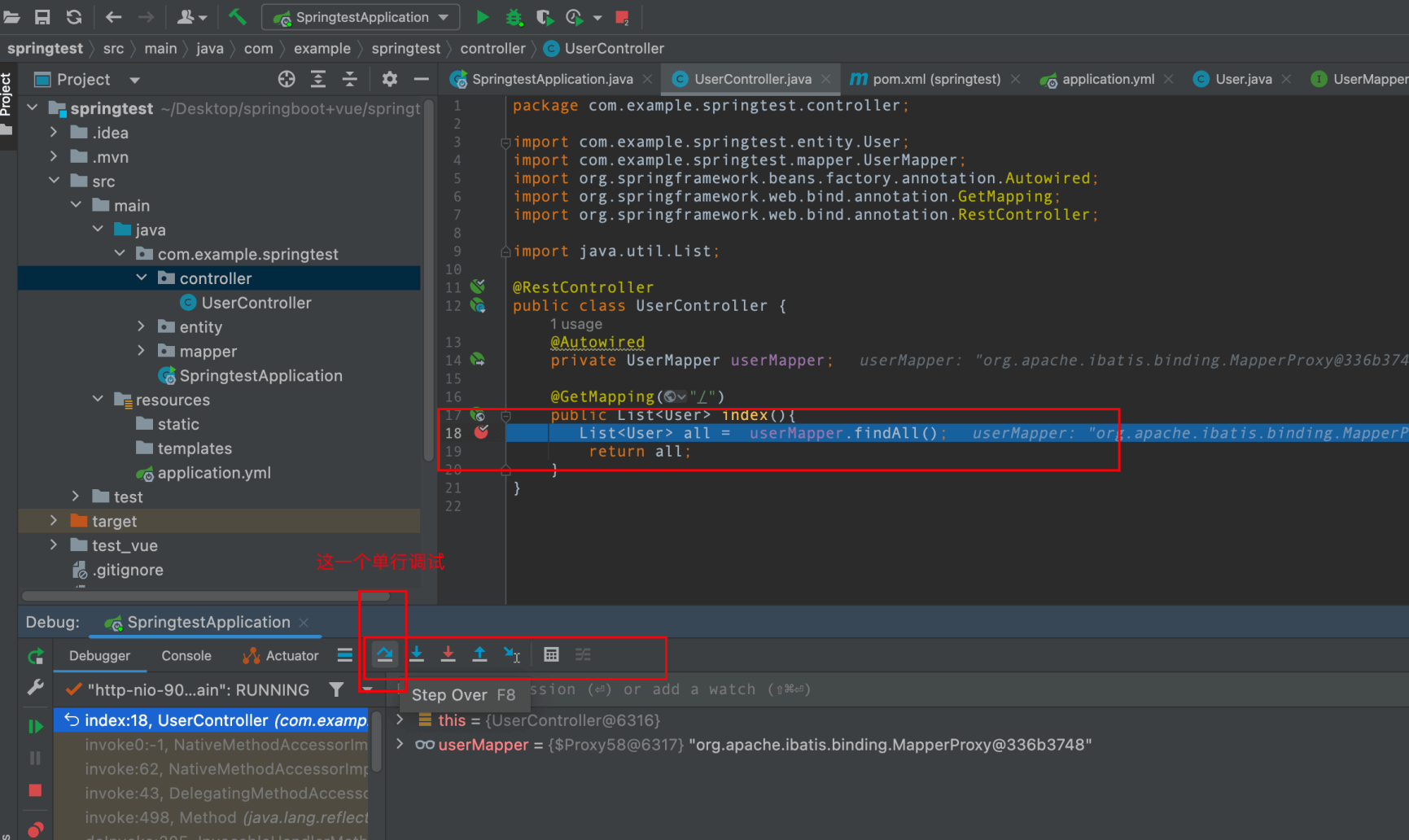Click Step Into with the blue down arrow
1409x840 pixels.
pos(417,654)
